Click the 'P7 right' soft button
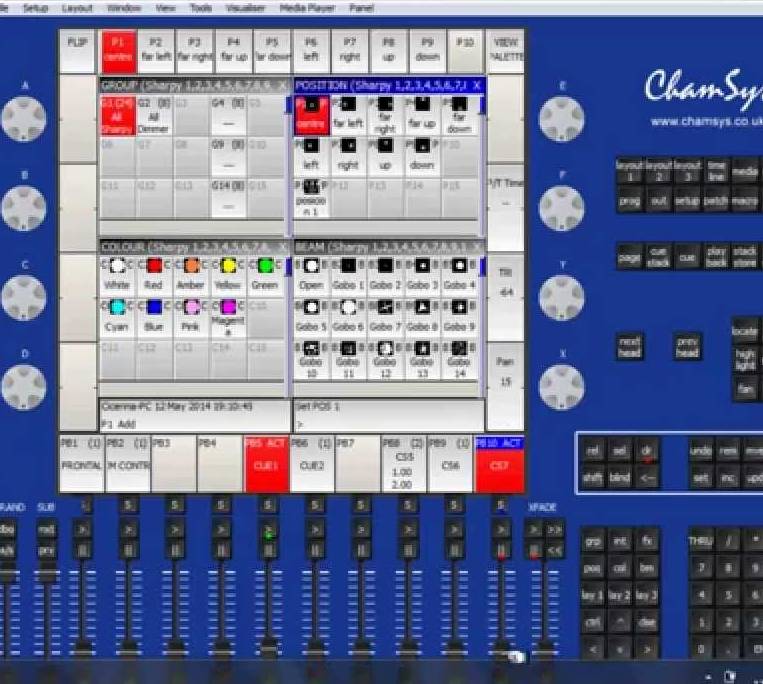763x684 pixels. pos(349,52)
